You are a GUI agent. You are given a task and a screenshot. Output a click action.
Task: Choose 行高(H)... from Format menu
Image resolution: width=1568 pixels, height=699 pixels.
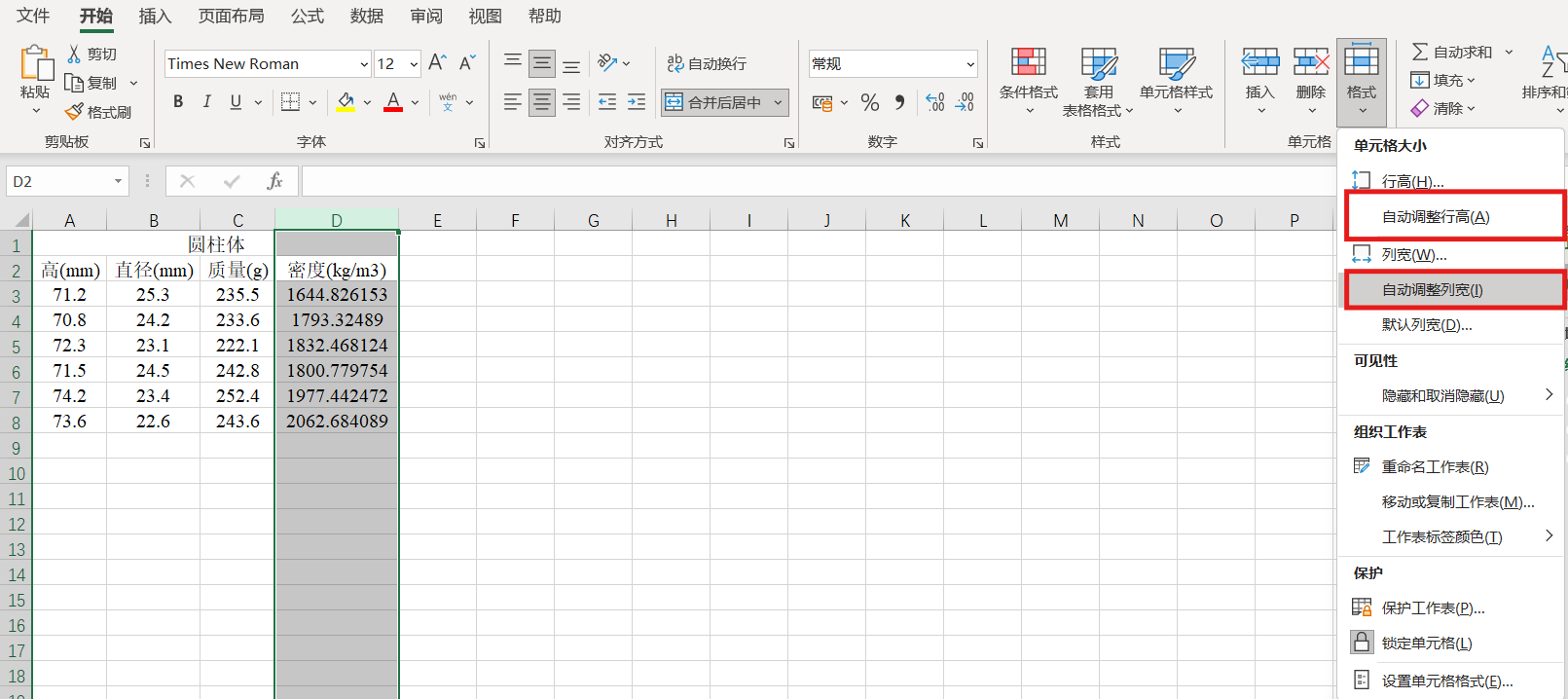[1451, 181]
